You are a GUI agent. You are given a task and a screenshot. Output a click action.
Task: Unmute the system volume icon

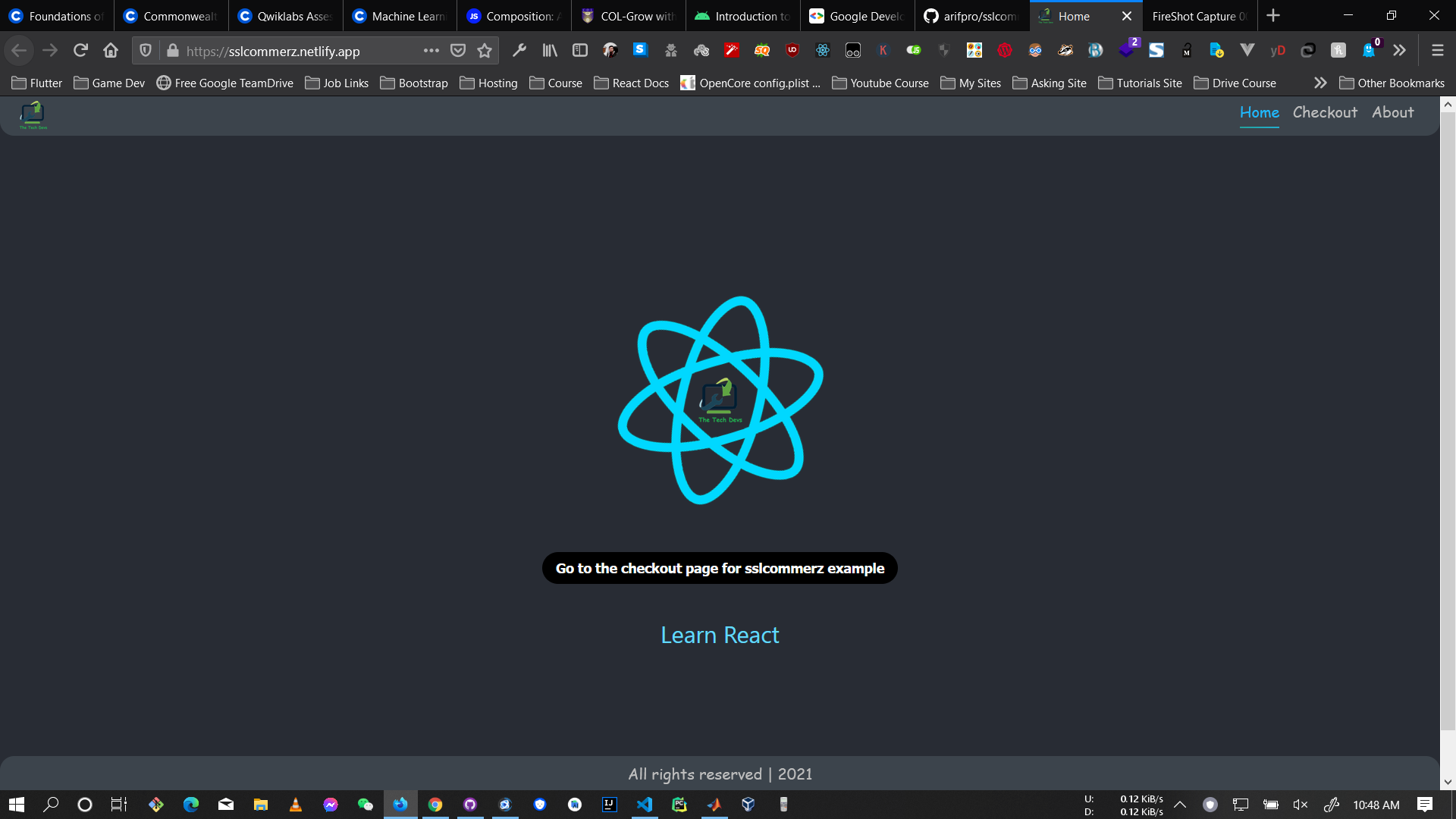tap(1301, 805)
